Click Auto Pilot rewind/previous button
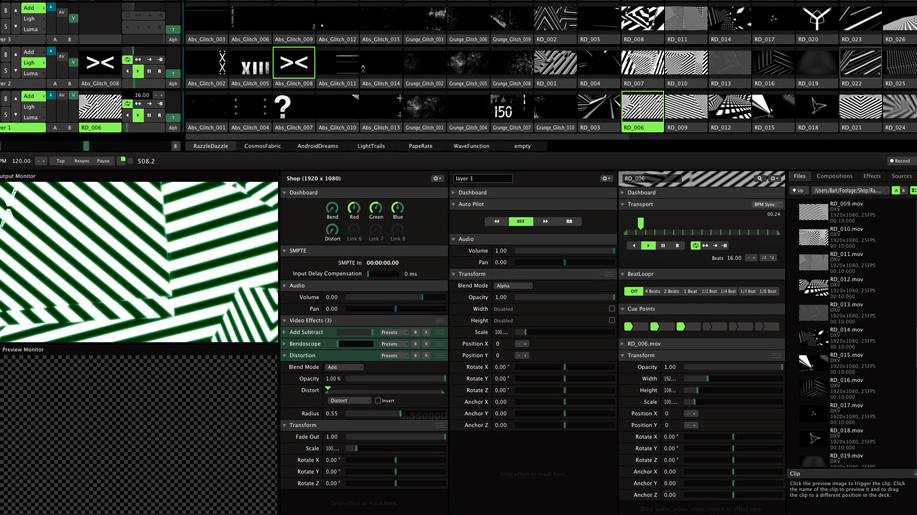 (x=497, y=222)
